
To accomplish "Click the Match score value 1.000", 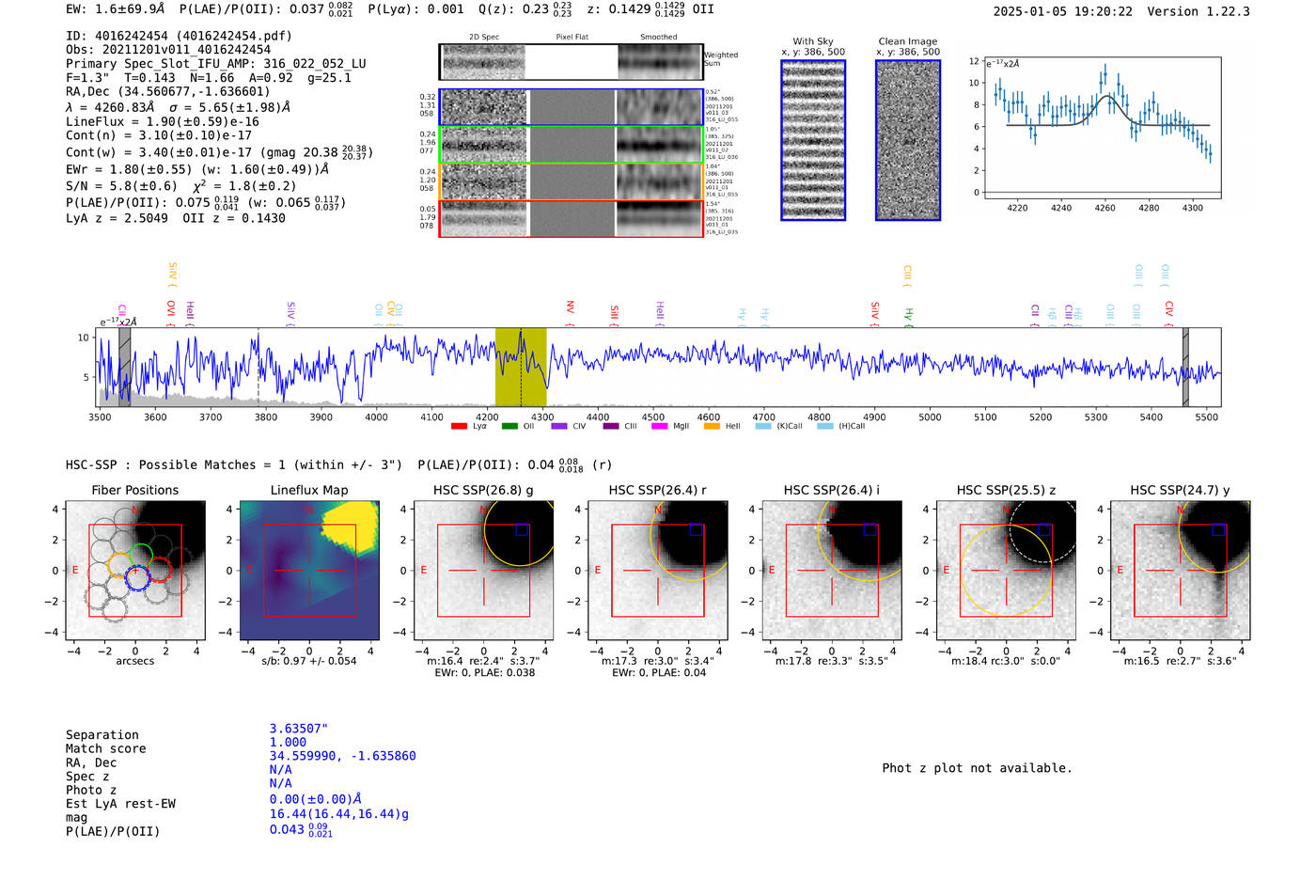I will click(x=288, y=742).
